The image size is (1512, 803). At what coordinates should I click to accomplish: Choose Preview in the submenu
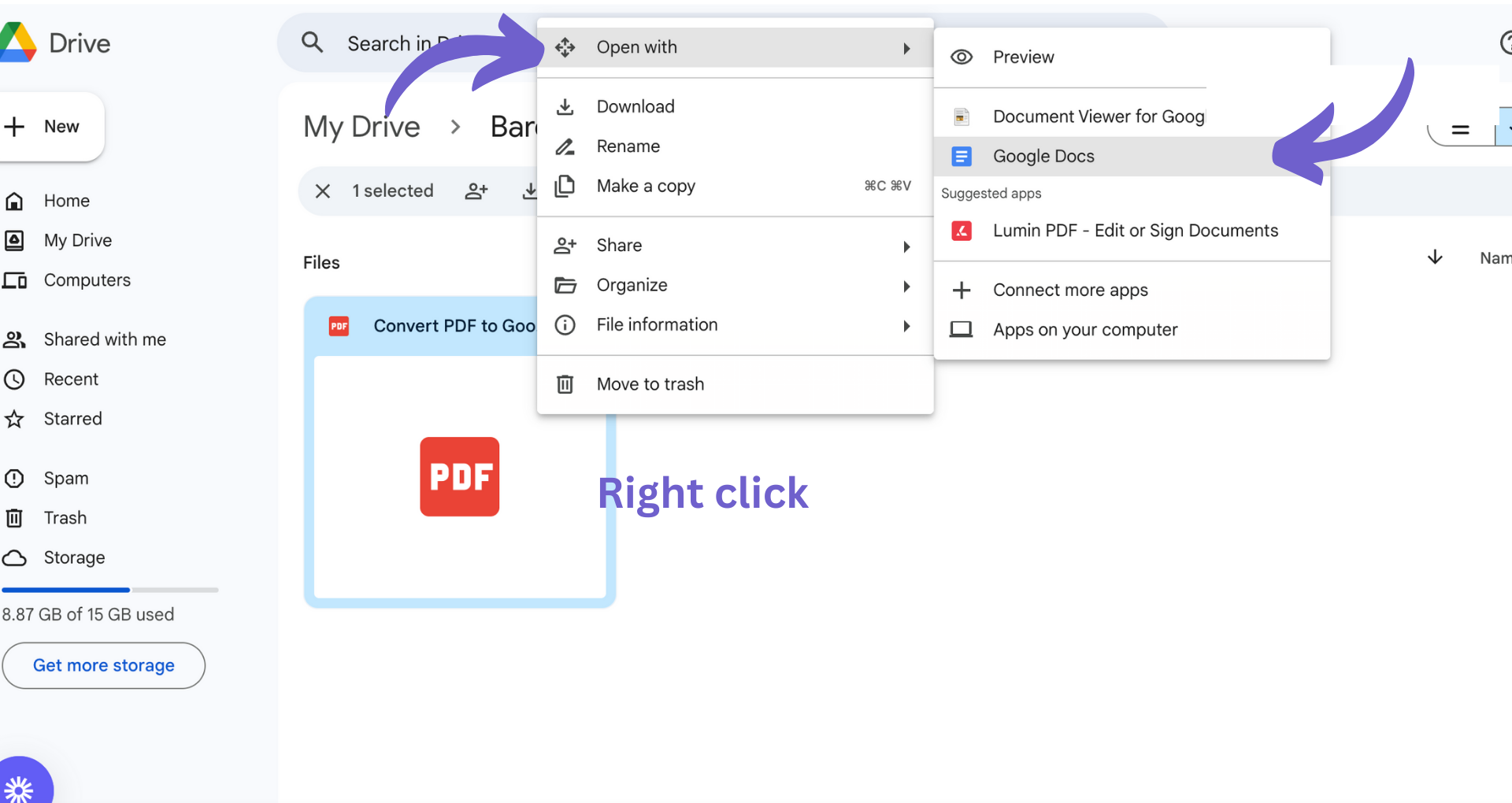[x=1132, y=57]
